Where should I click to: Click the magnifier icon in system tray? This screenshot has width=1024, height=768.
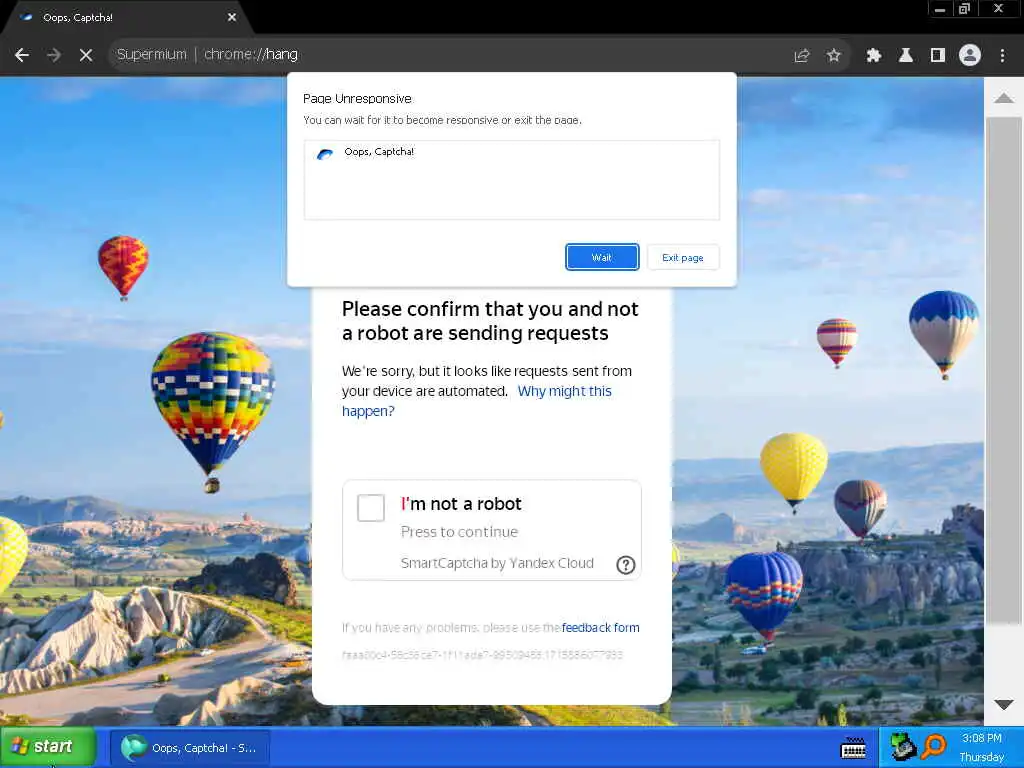pos(934,746)
